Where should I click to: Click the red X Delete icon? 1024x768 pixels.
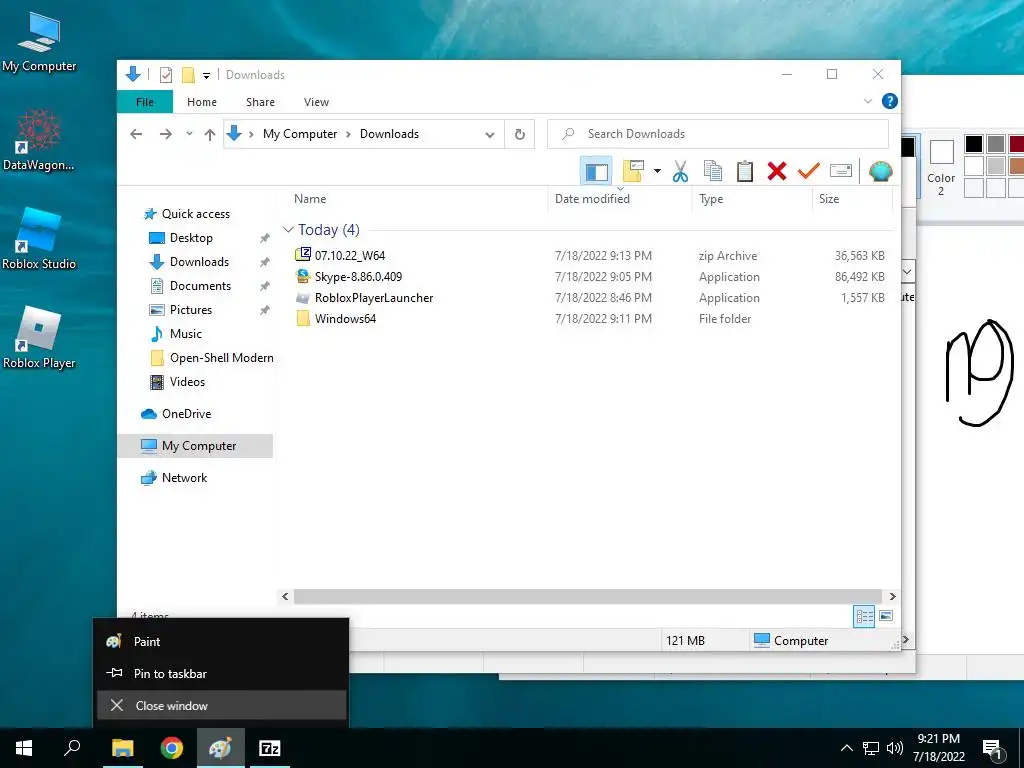[x=776, y=171]
